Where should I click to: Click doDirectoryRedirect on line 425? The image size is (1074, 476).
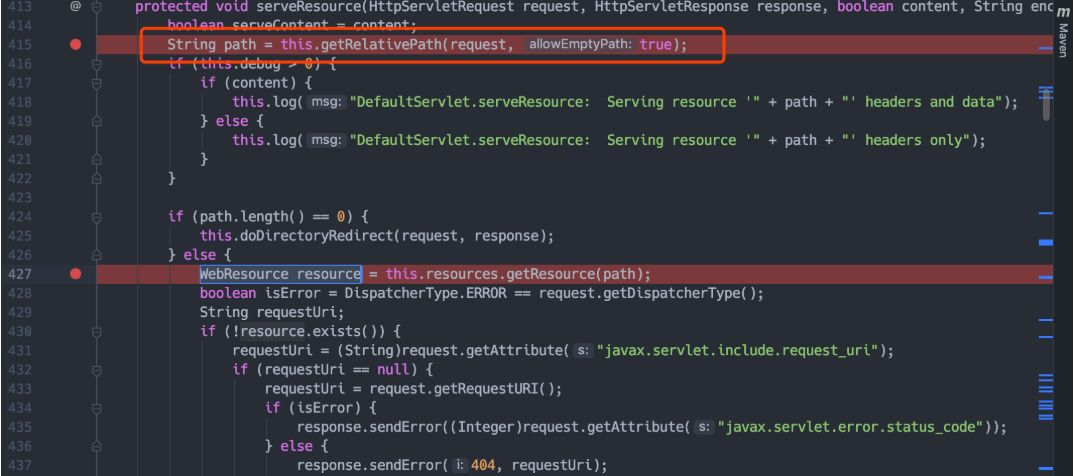tap(316, 236)
